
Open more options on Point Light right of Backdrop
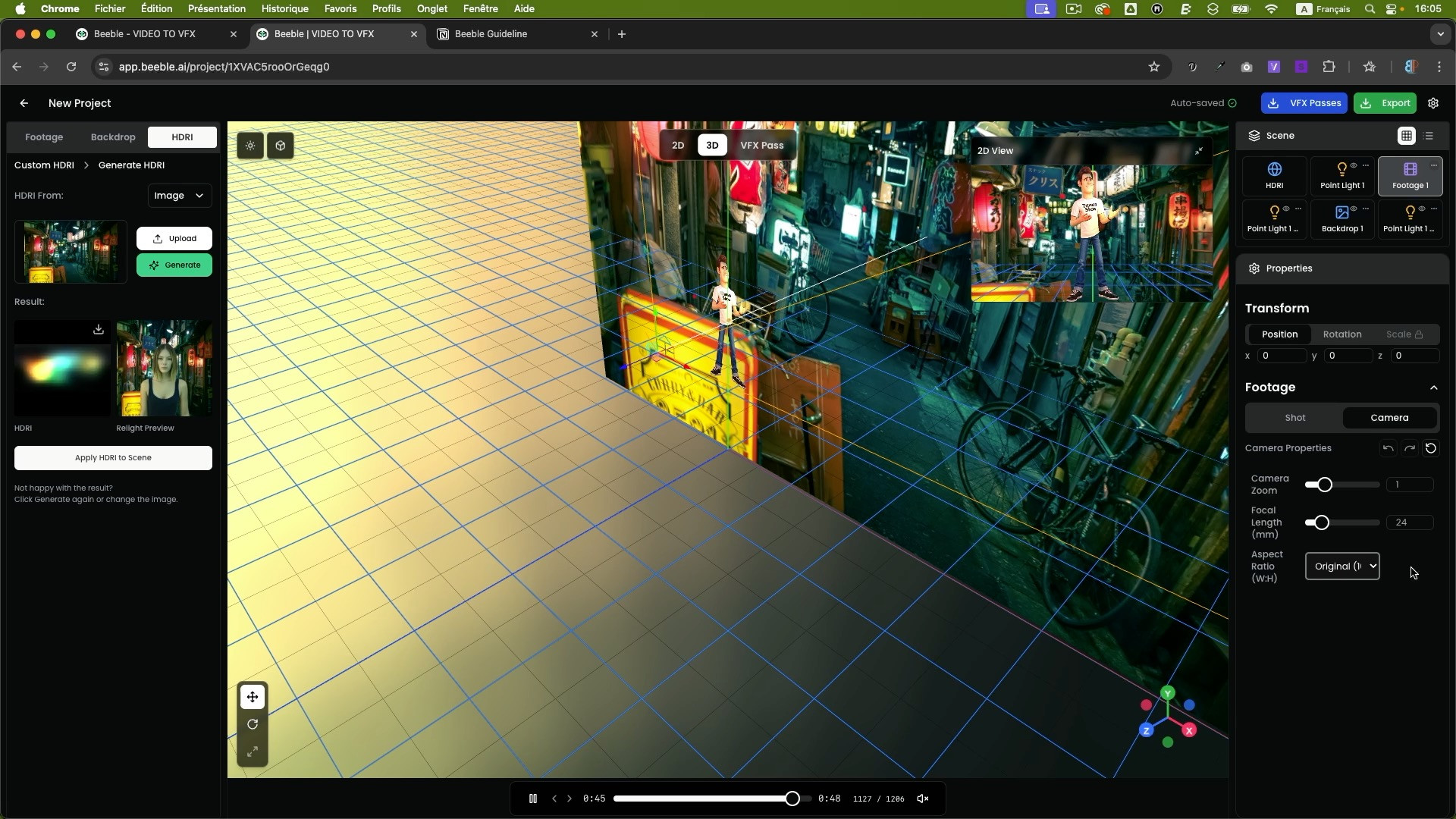[1433, 209]
